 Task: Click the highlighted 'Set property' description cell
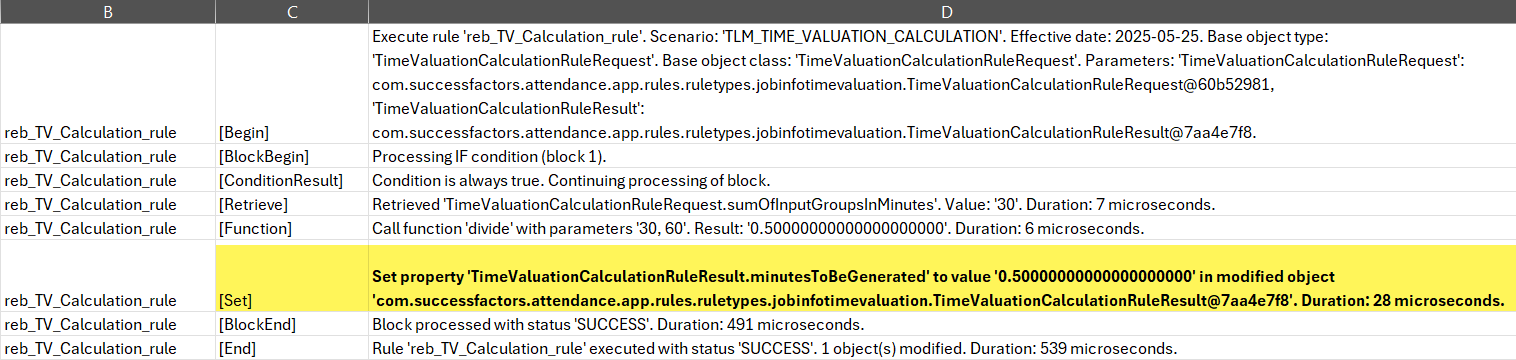(941, 276)
